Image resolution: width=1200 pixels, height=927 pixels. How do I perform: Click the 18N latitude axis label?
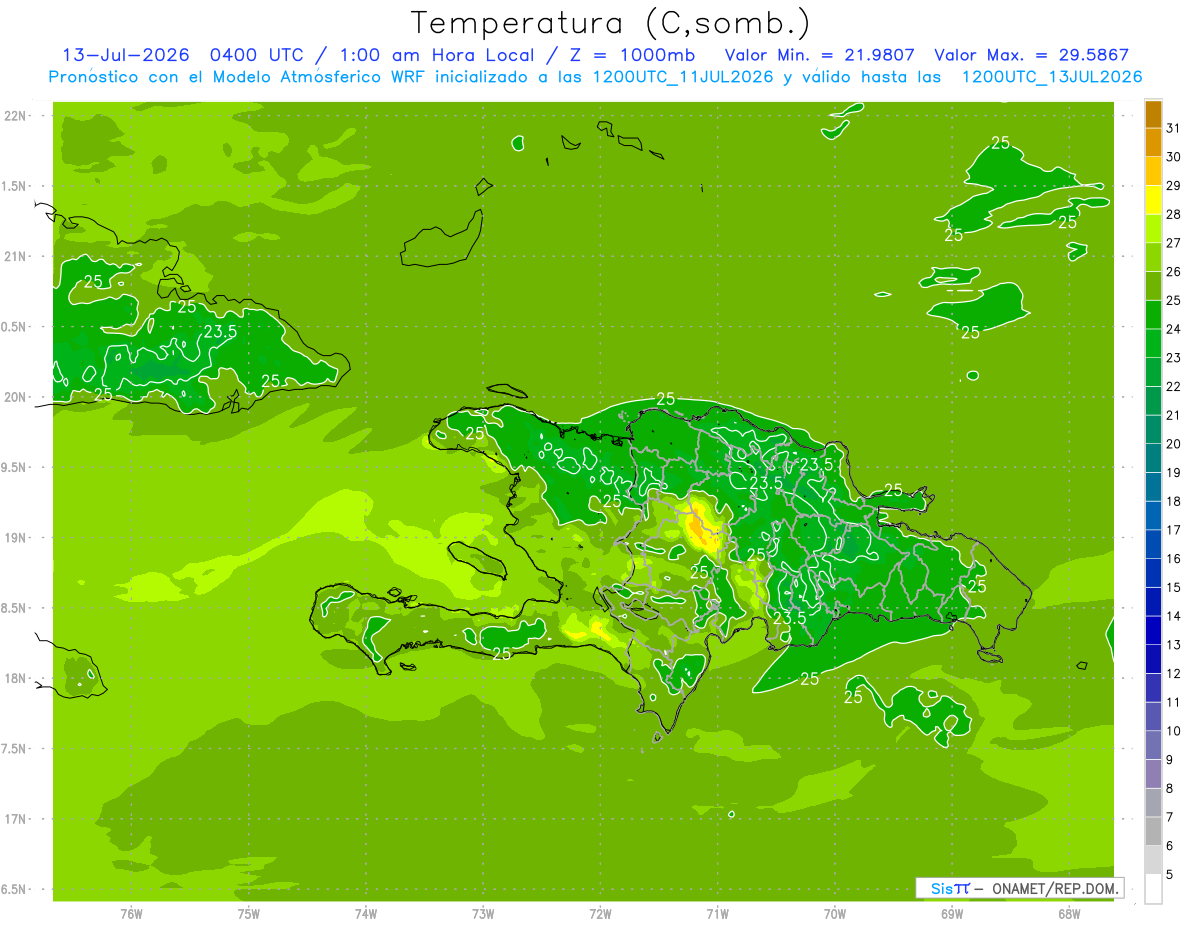15,678
